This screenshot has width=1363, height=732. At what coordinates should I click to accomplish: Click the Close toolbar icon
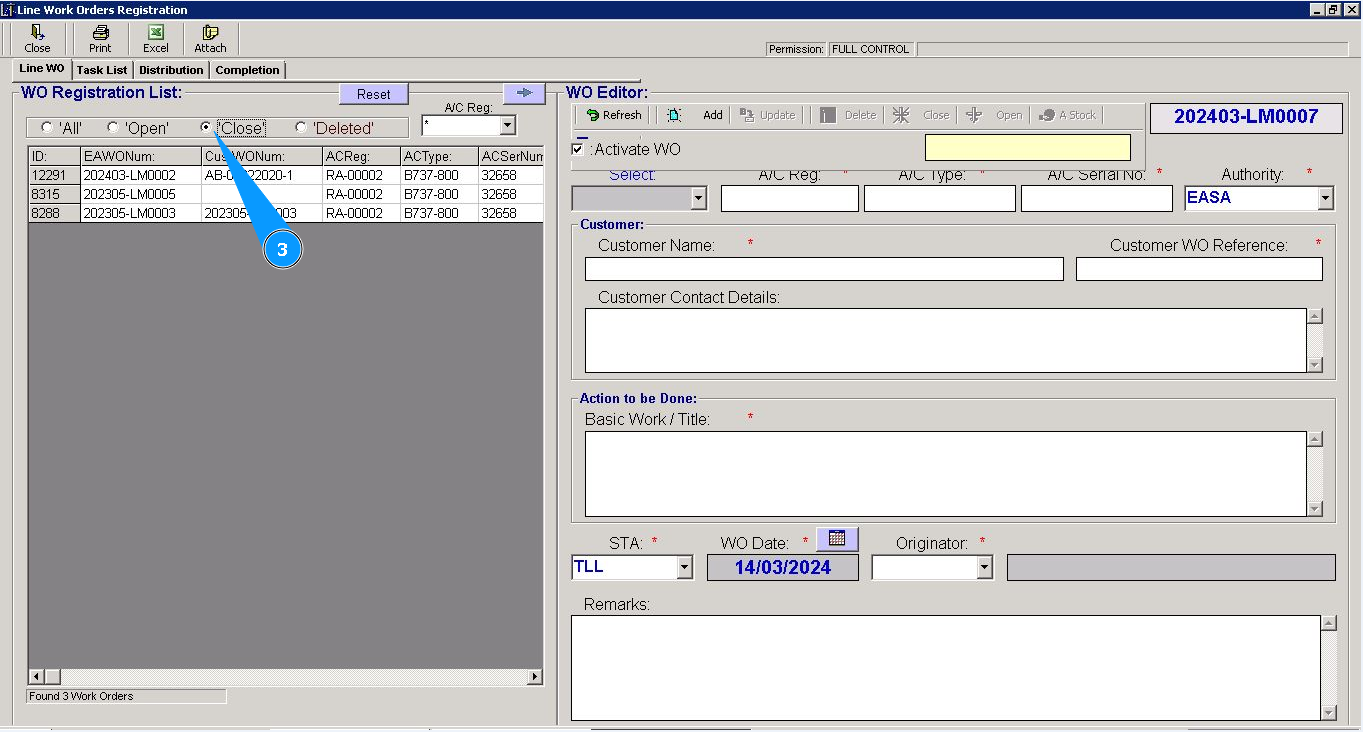tap(37, 38)
